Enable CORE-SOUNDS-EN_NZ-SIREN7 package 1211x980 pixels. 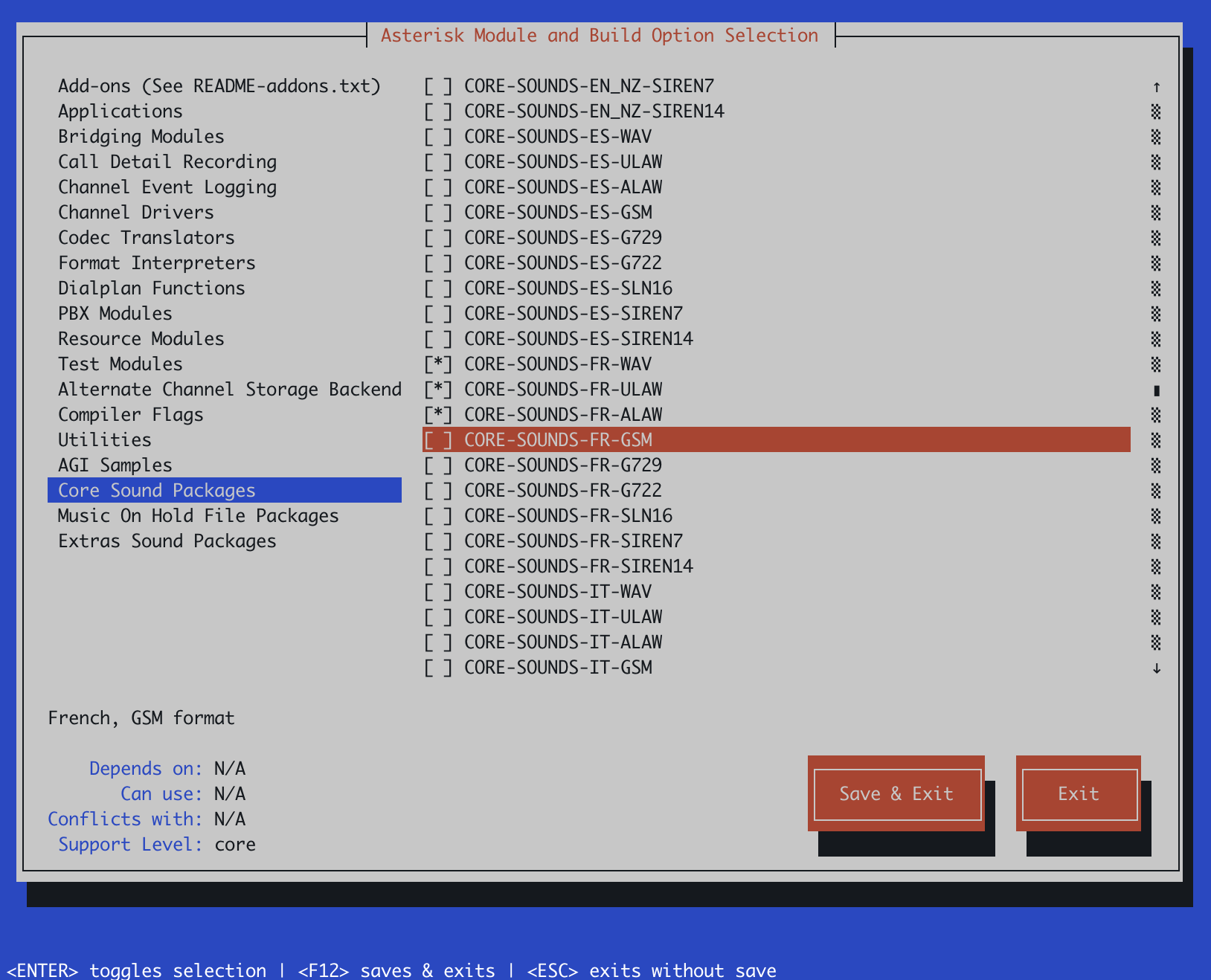[x=438, y=86]
